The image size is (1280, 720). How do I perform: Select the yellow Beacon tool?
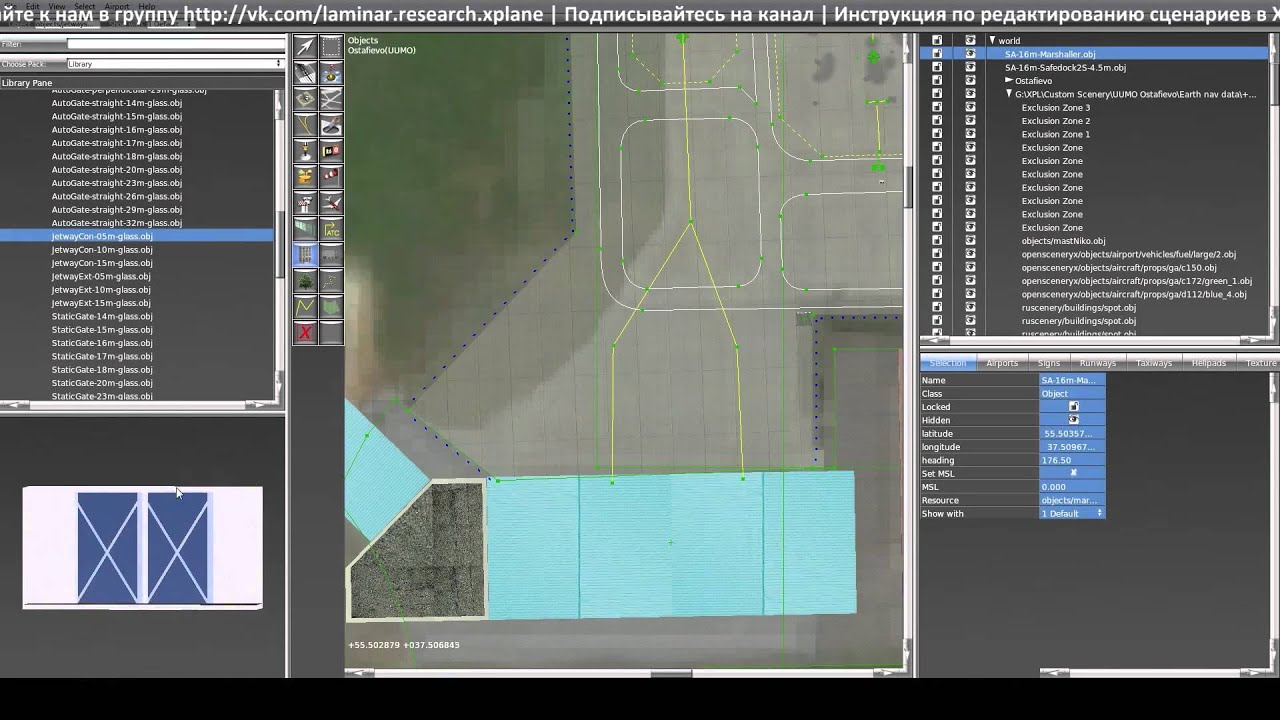(x=305, y=177)
